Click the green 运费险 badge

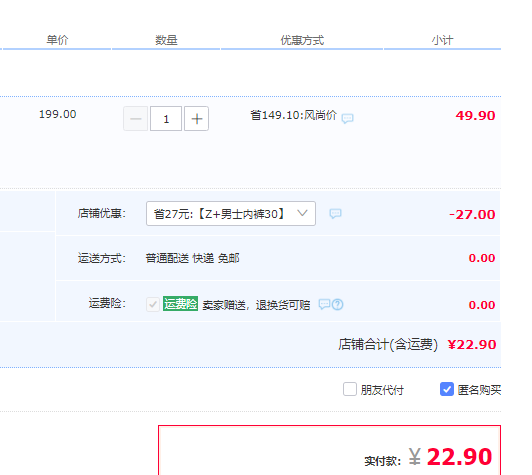pos(180,304)
